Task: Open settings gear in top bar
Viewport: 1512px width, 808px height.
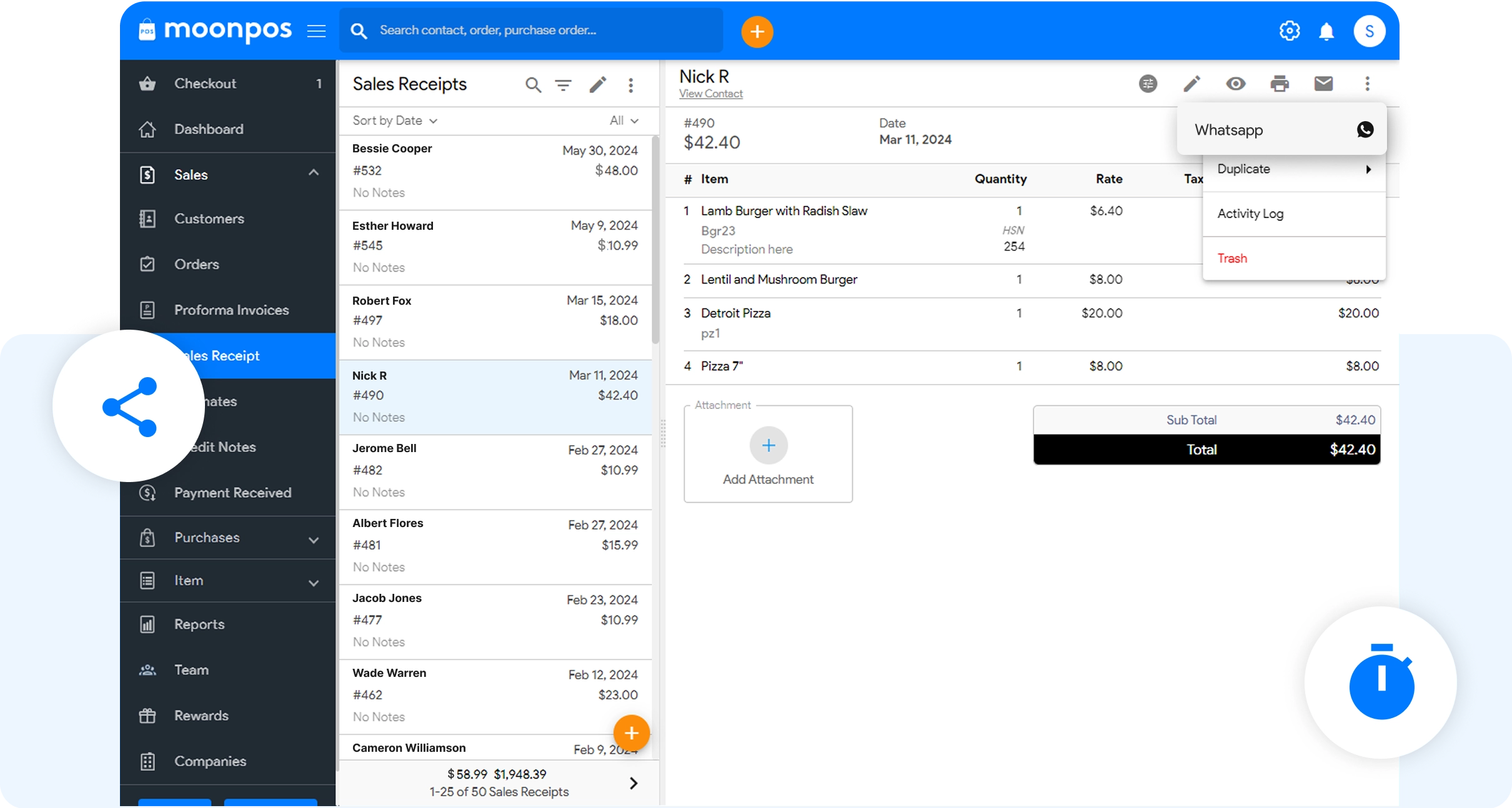Action: (x=1289, y=31)
